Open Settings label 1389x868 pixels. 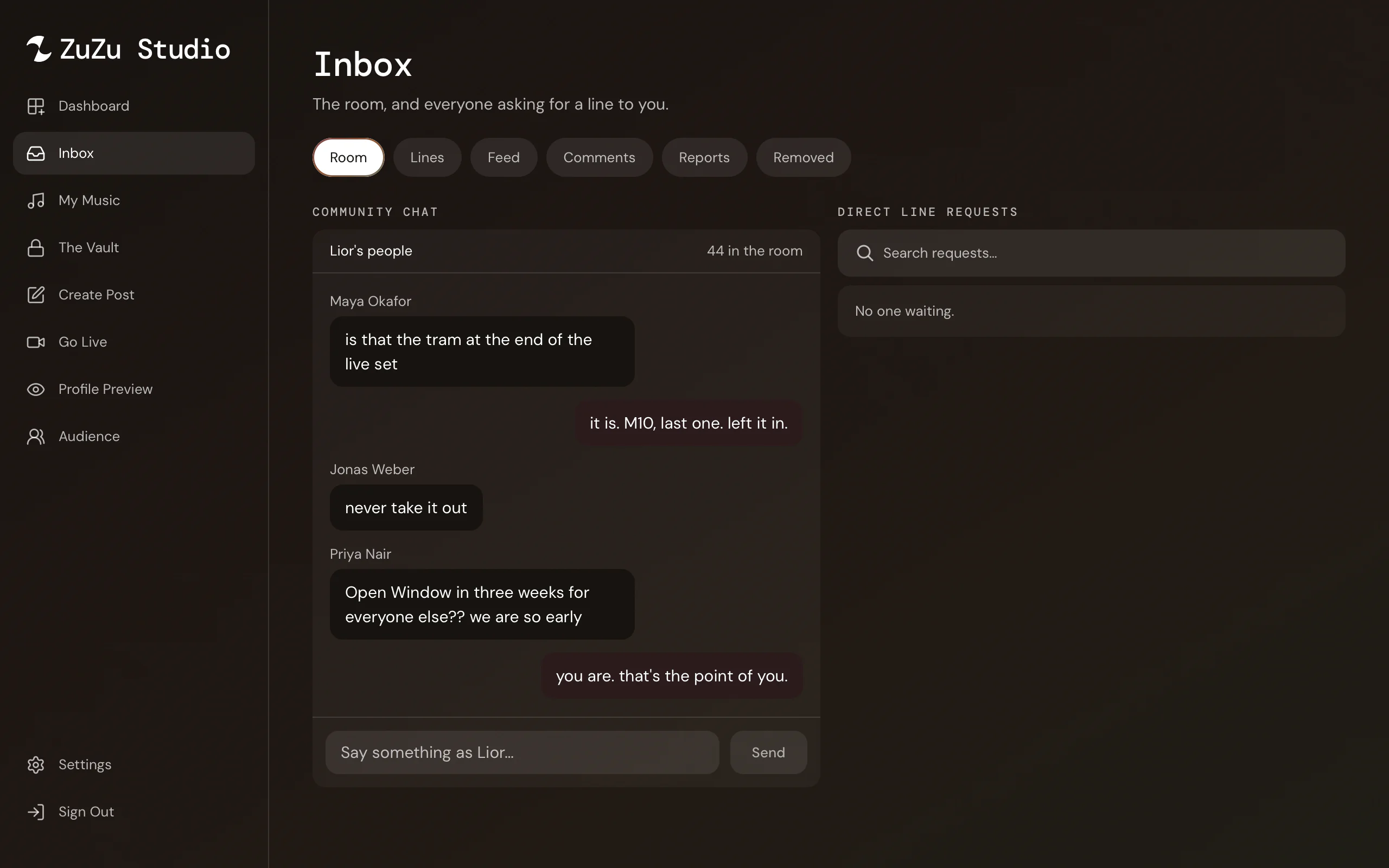[85, 765]
